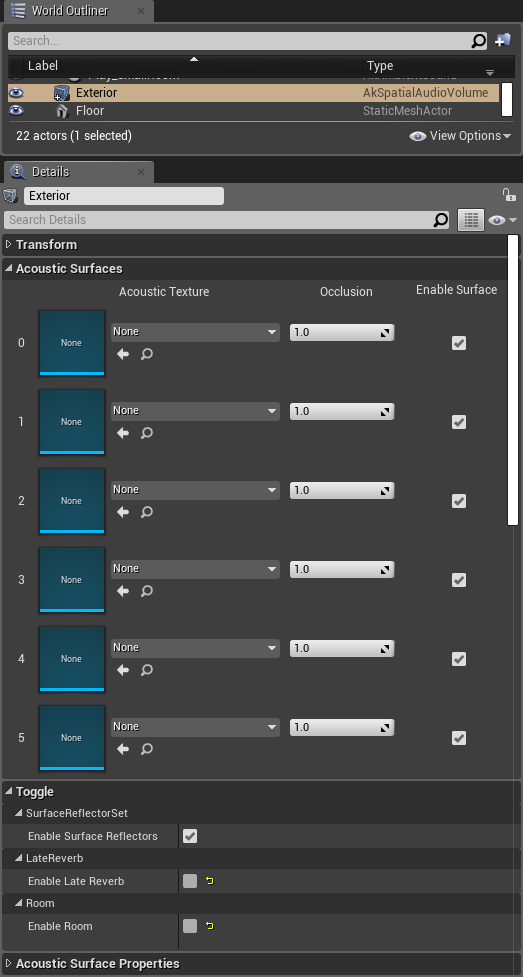Check Enable Room
Viewport: 523px width, 977px height.
pyautogui.click(x=190, y=926)
